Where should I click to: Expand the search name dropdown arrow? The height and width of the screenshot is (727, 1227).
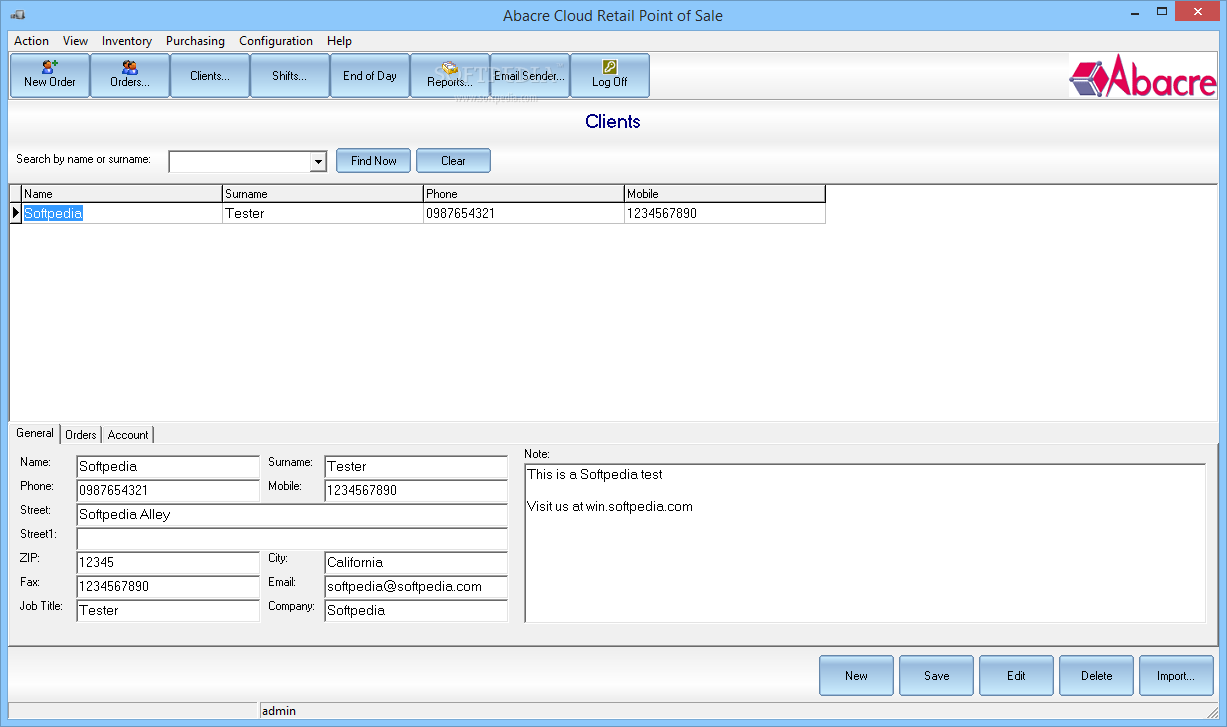(x=318, y=161)
